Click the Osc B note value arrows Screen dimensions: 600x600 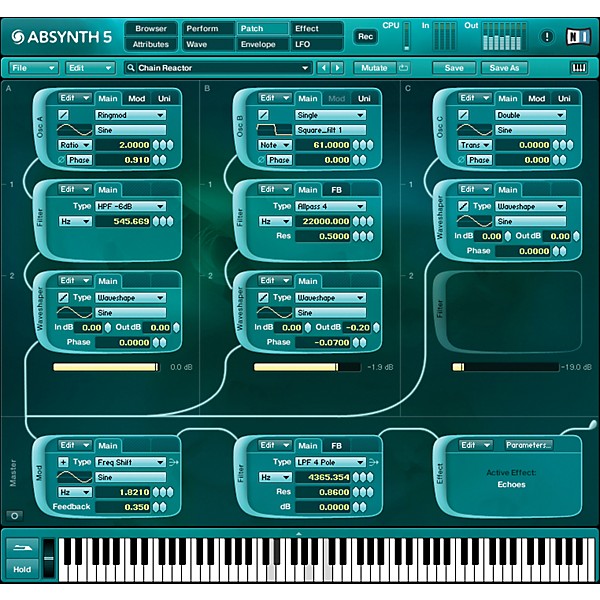[x=363, y=145]
